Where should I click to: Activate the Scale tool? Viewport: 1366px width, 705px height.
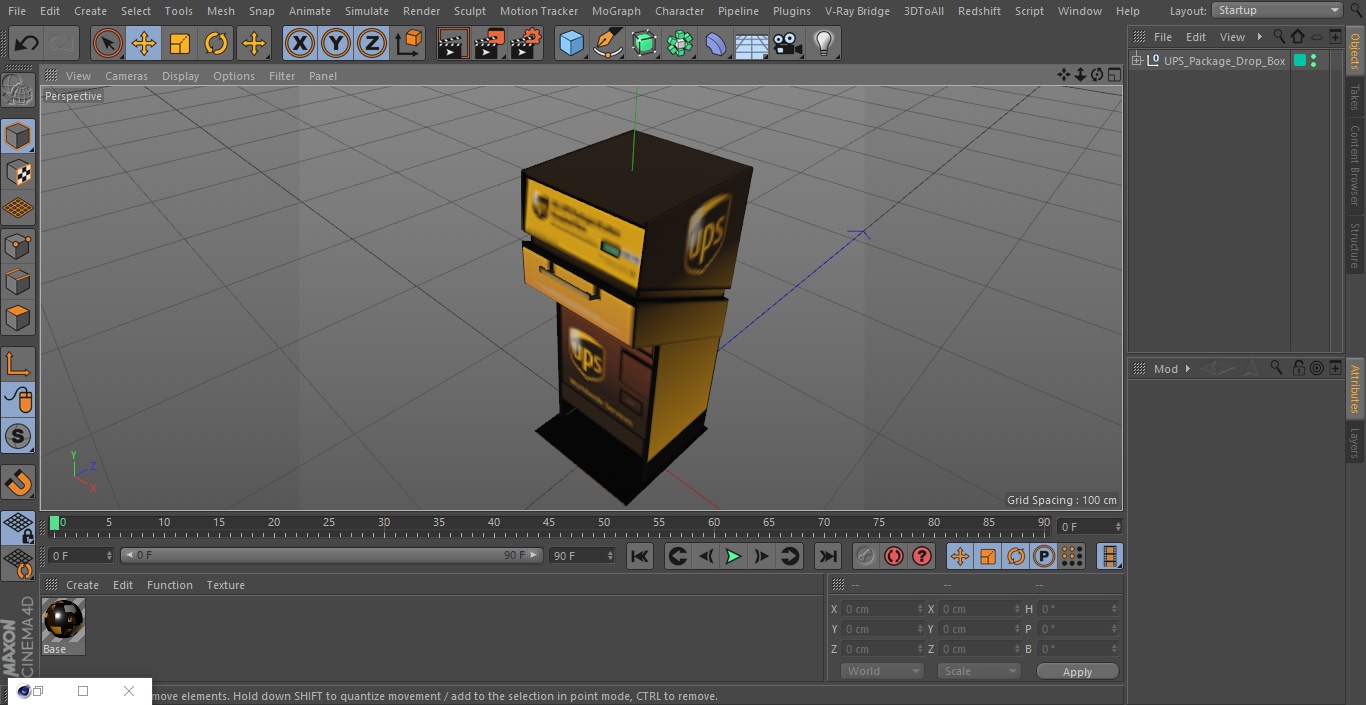[x=180, y=43]
